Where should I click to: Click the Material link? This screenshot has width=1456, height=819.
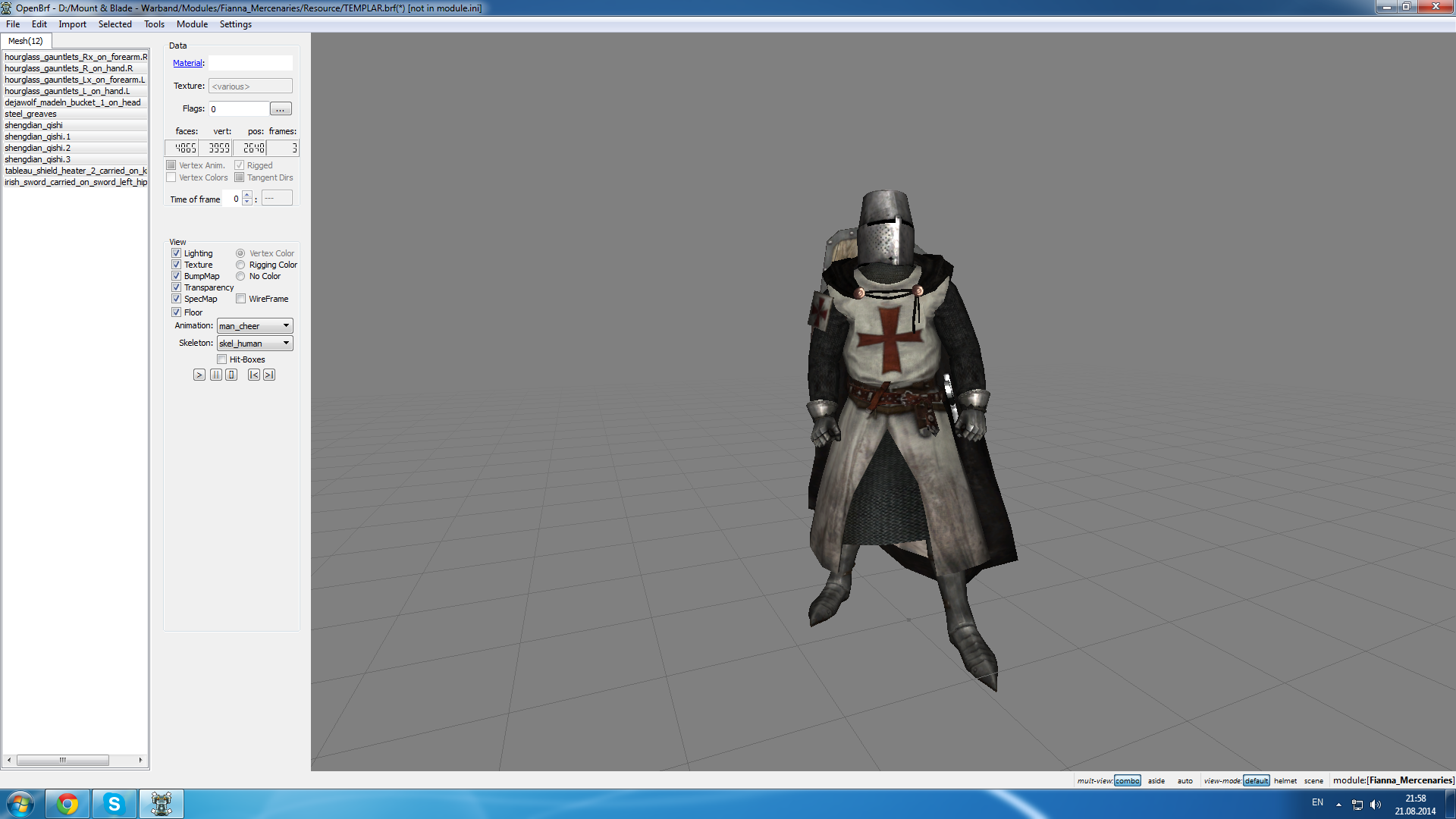(187, 63)
